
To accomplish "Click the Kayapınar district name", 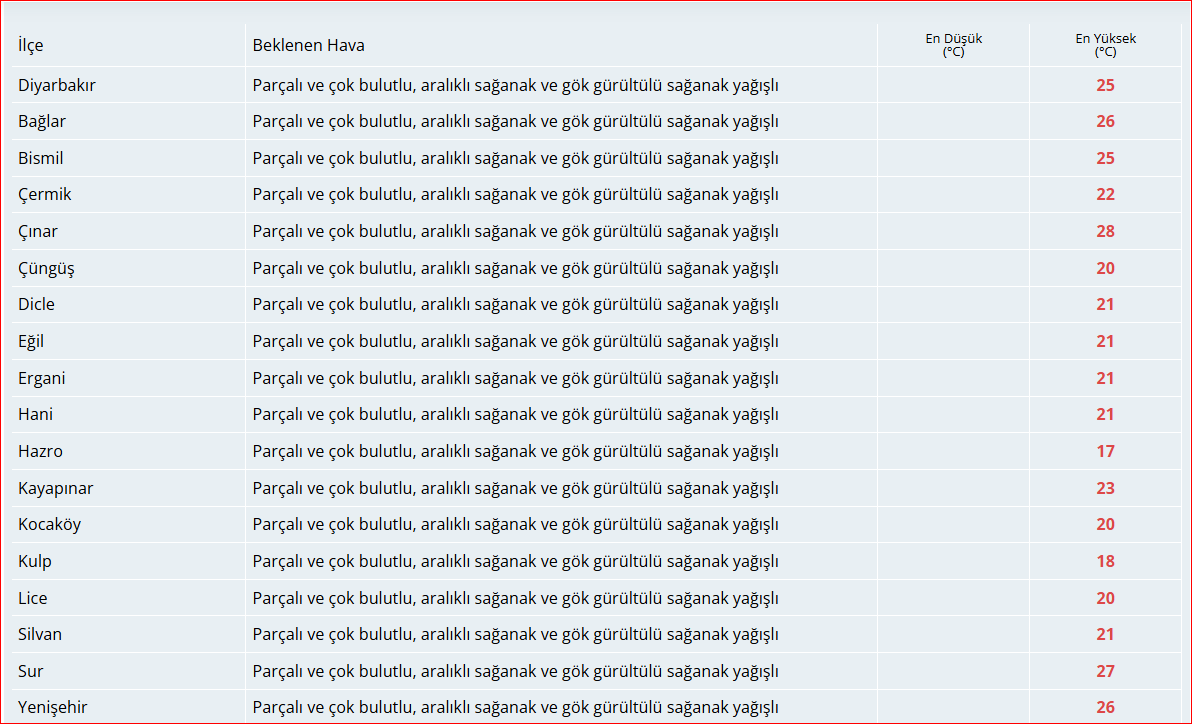I will pos(56,488).
